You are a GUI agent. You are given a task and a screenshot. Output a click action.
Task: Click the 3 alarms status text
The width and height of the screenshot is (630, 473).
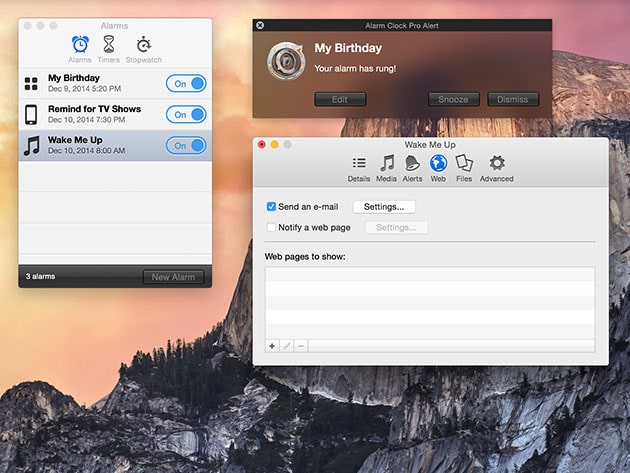(x=41, y=276)
